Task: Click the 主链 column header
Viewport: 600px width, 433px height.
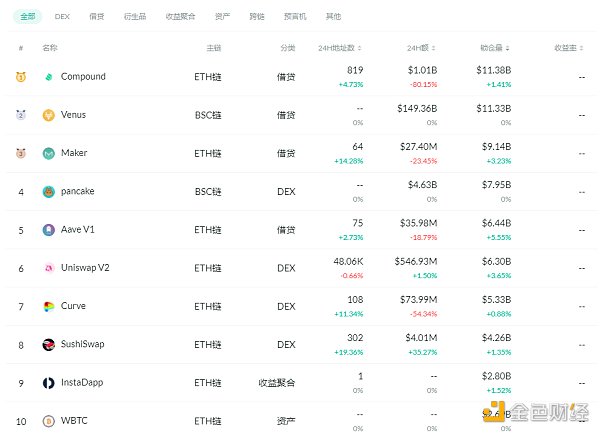Action: 214,48
